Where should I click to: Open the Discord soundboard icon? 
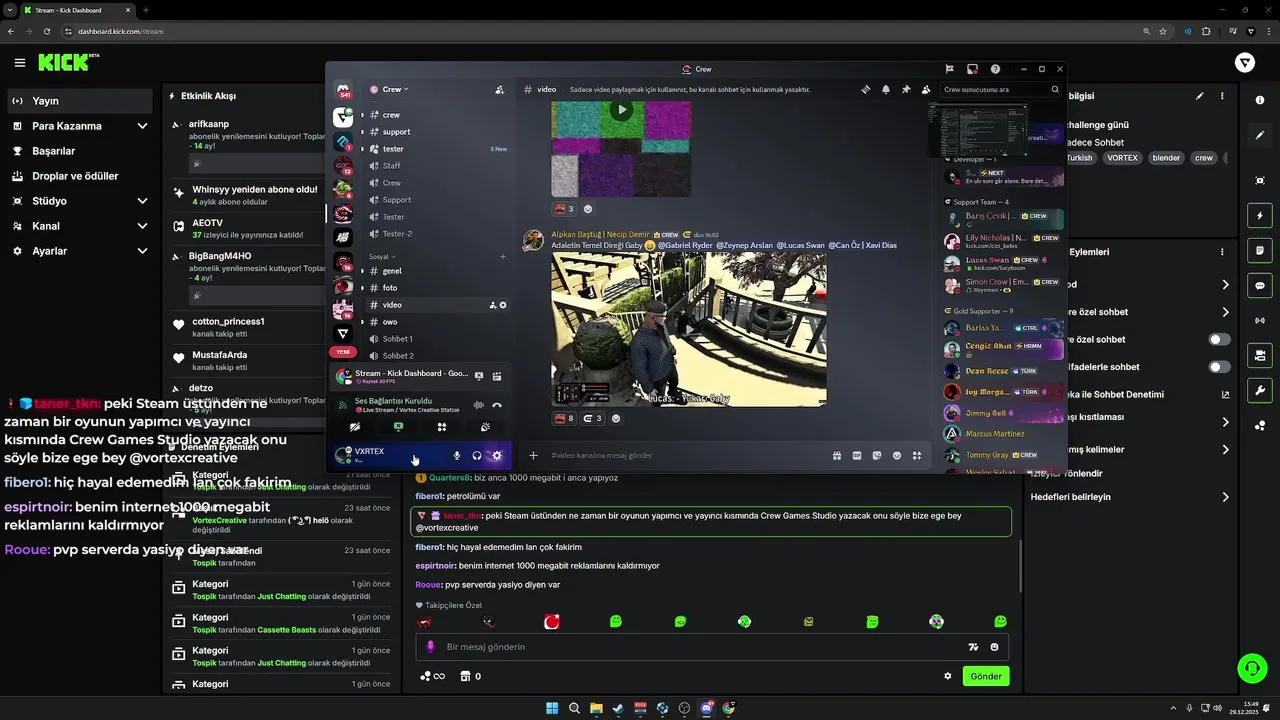click(x=485, y=427)
